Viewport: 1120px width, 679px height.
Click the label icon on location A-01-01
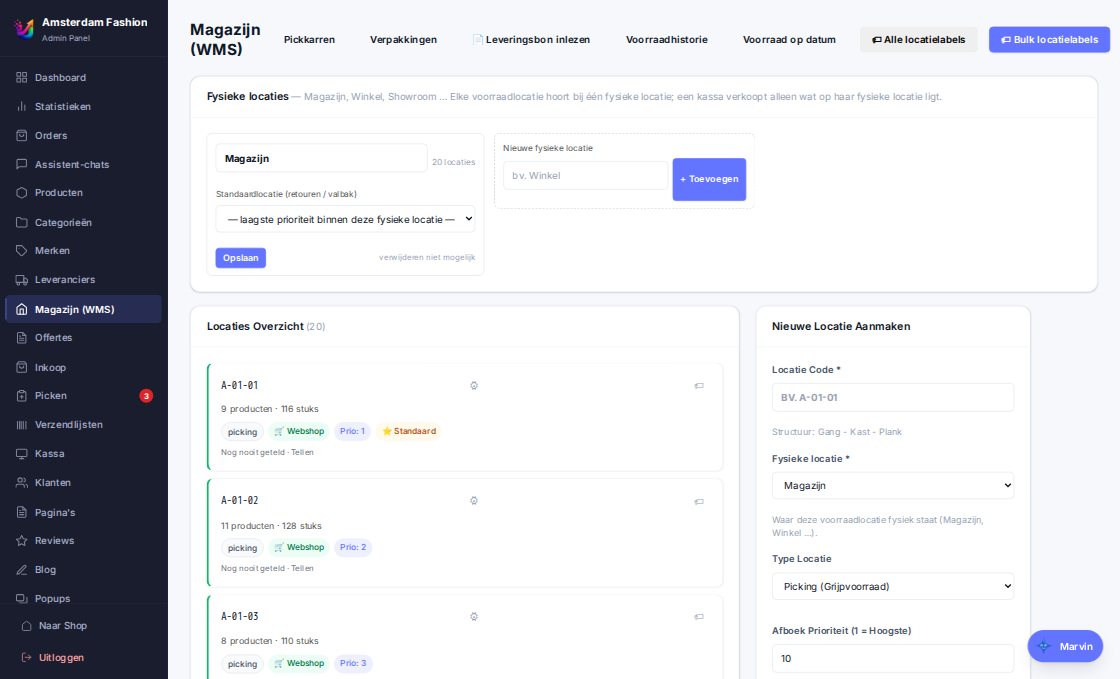click(699, 386)
